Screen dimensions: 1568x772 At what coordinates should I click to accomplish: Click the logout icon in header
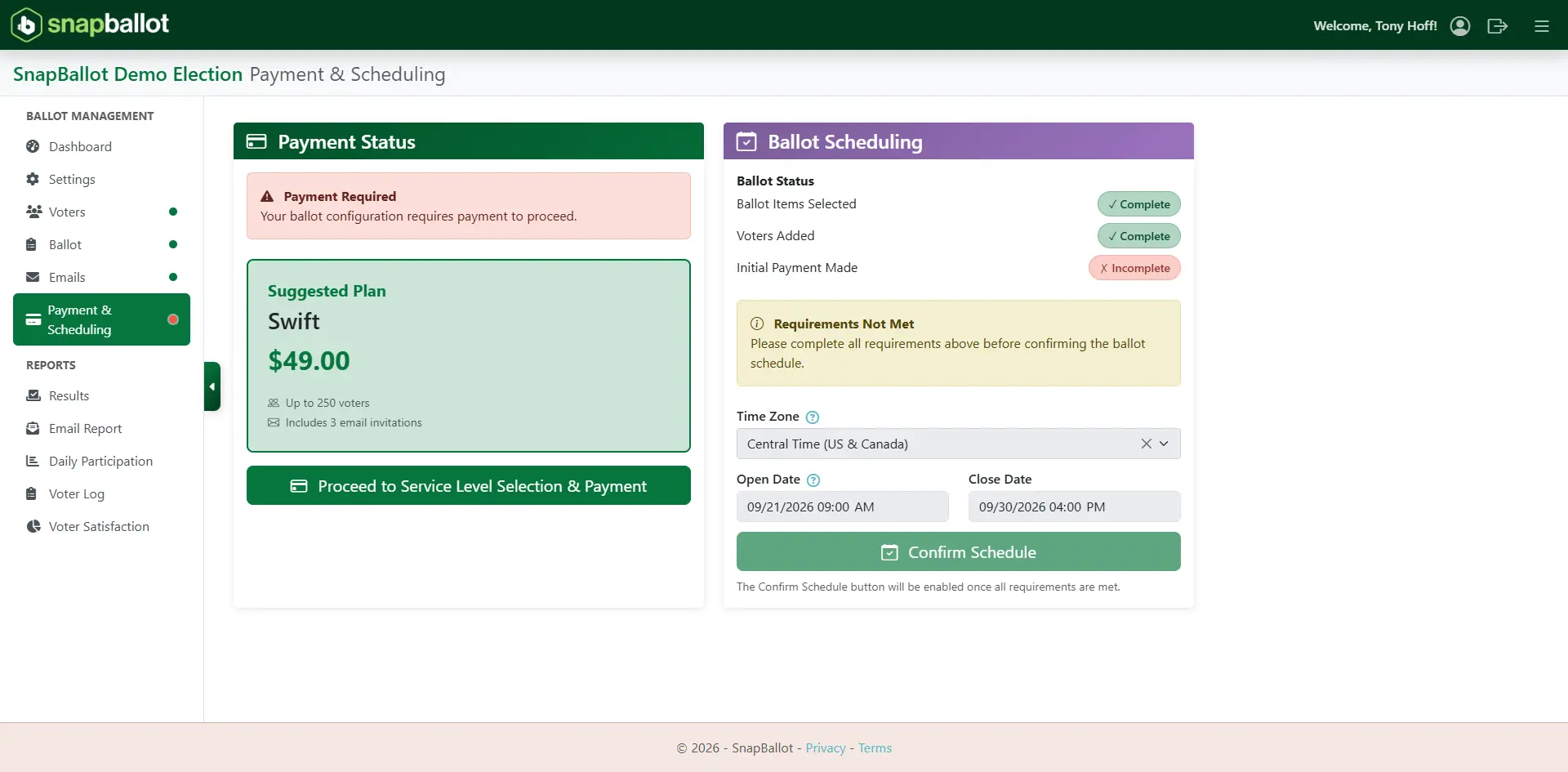[x=1497, y=26]
